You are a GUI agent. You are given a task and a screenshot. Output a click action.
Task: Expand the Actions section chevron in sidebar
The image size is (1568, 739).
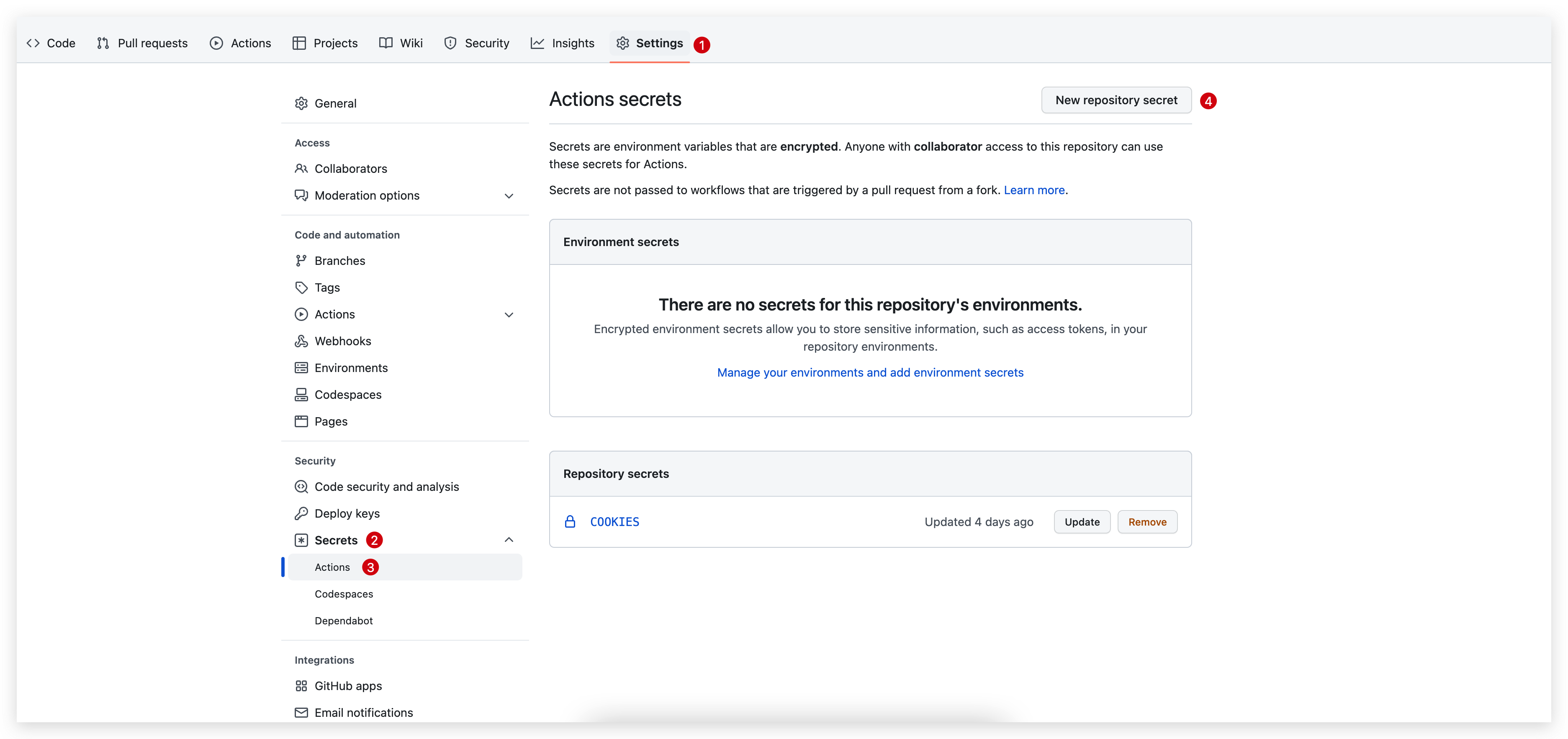[509, 314]
